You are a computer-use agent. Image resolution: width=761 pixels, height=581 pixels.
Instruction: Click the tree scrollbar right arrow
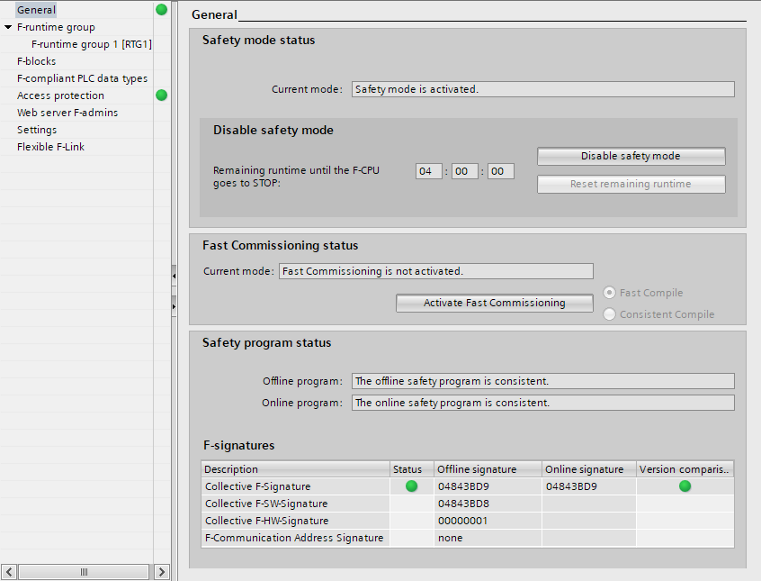pyautogui.click(x=161, y=572)
